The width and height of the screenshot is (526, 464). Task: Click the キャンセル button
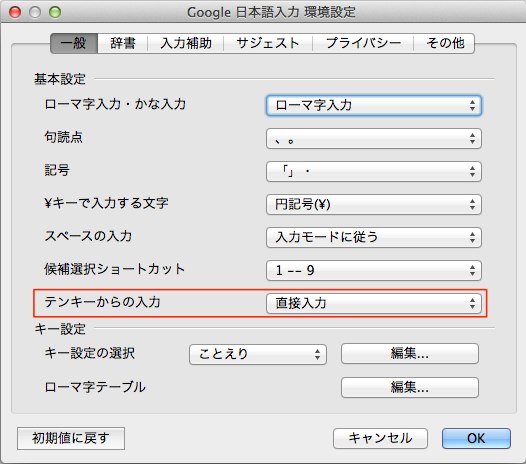point(380,438)
